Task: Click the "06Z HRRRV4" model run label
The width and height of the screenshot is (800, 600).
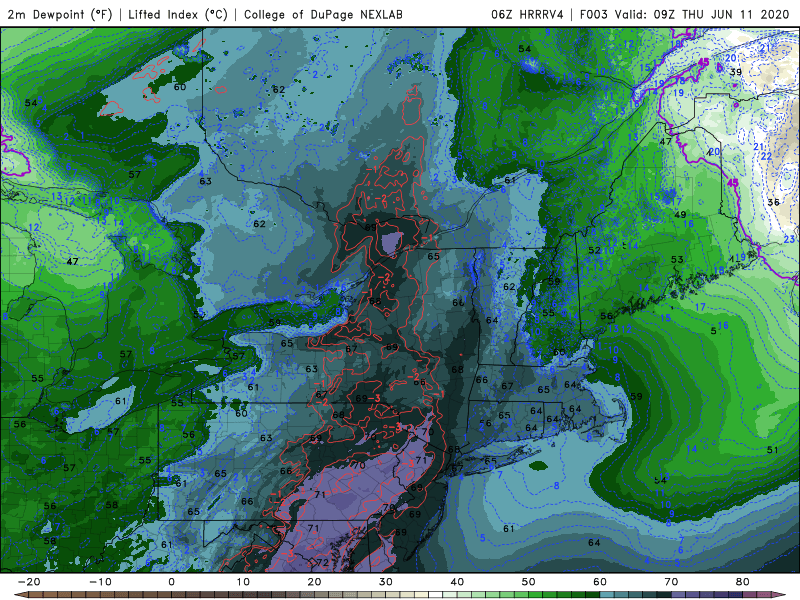Action: (x=527, y=14)
